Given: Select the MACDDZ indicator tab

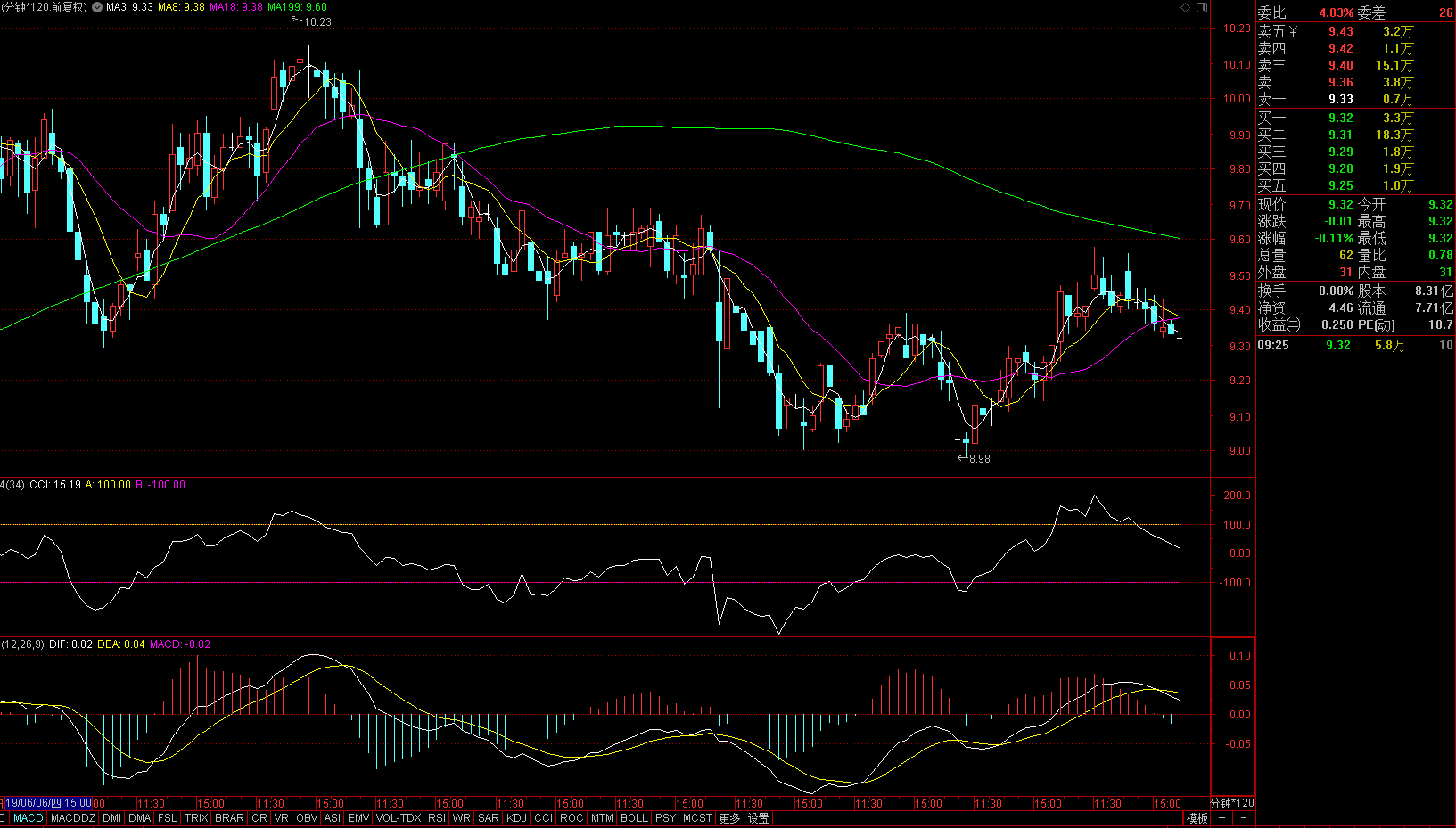Looking at the screenshot, I should click(x=73, y=818).
